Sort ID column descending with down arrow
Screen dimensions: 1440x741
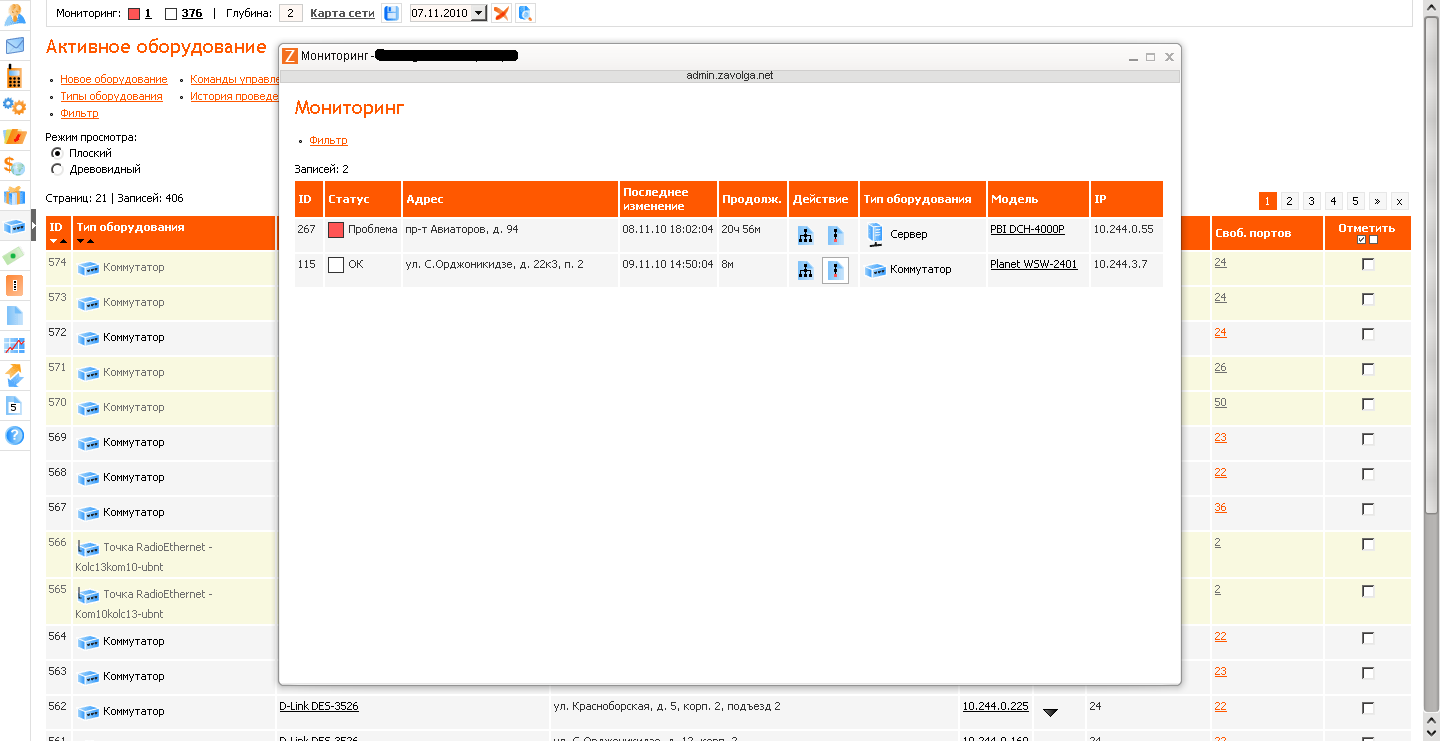coord(54,241)
